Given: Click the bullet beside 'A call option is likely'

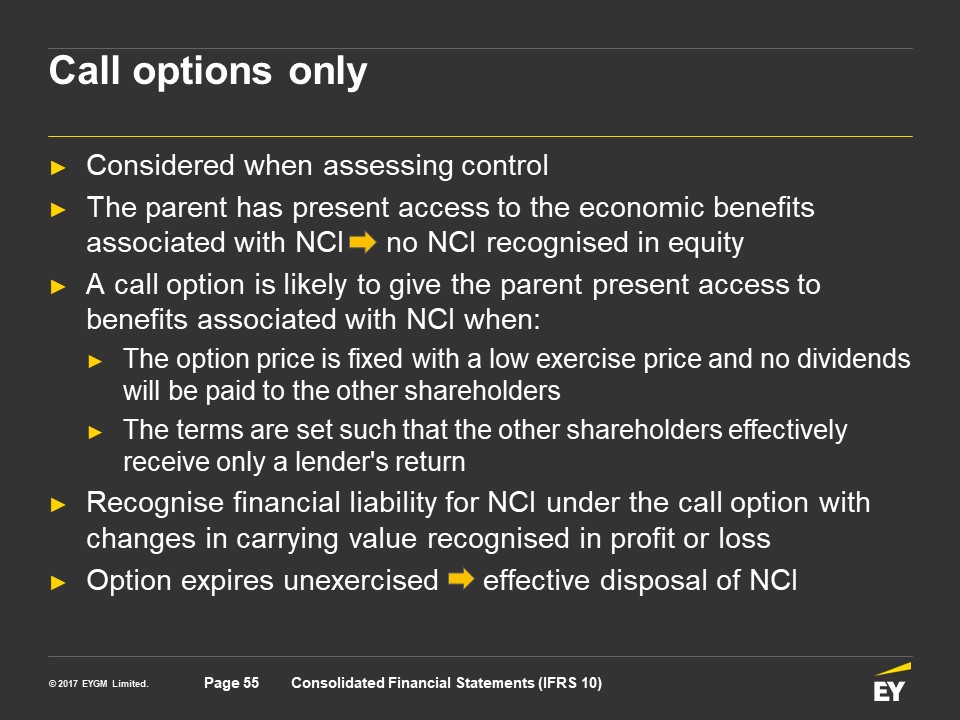Looking at the screenshot, I should pyautogui.click(x=58, y=287).
